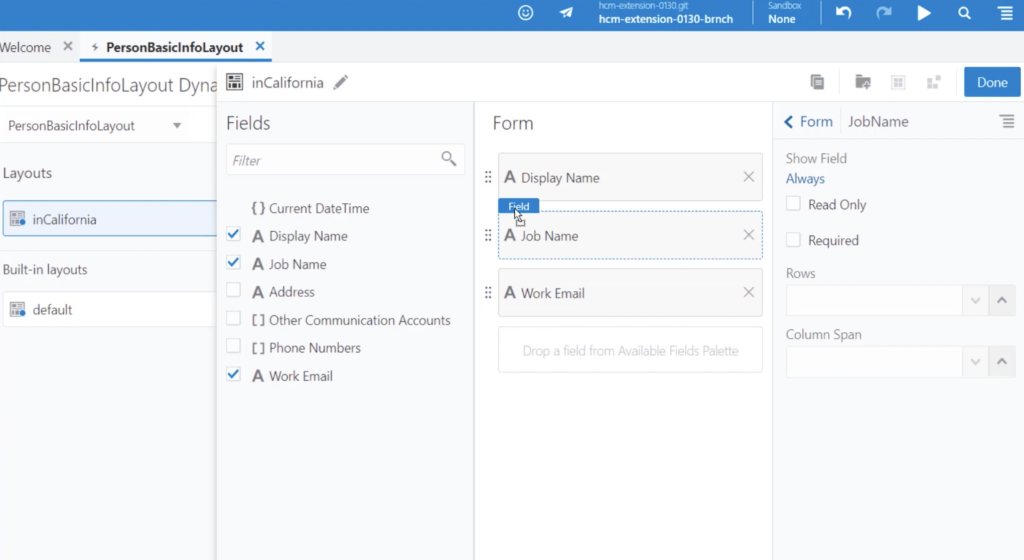Open the main hamburger menu

(x=1006, y=13)
